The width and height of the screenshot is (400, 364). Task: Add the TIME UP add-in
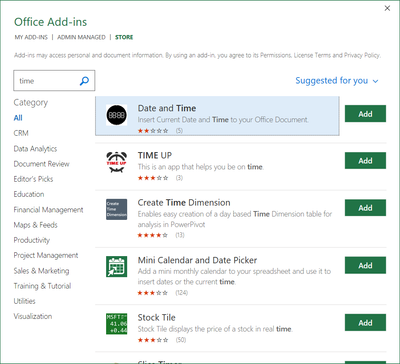point(365,161)
